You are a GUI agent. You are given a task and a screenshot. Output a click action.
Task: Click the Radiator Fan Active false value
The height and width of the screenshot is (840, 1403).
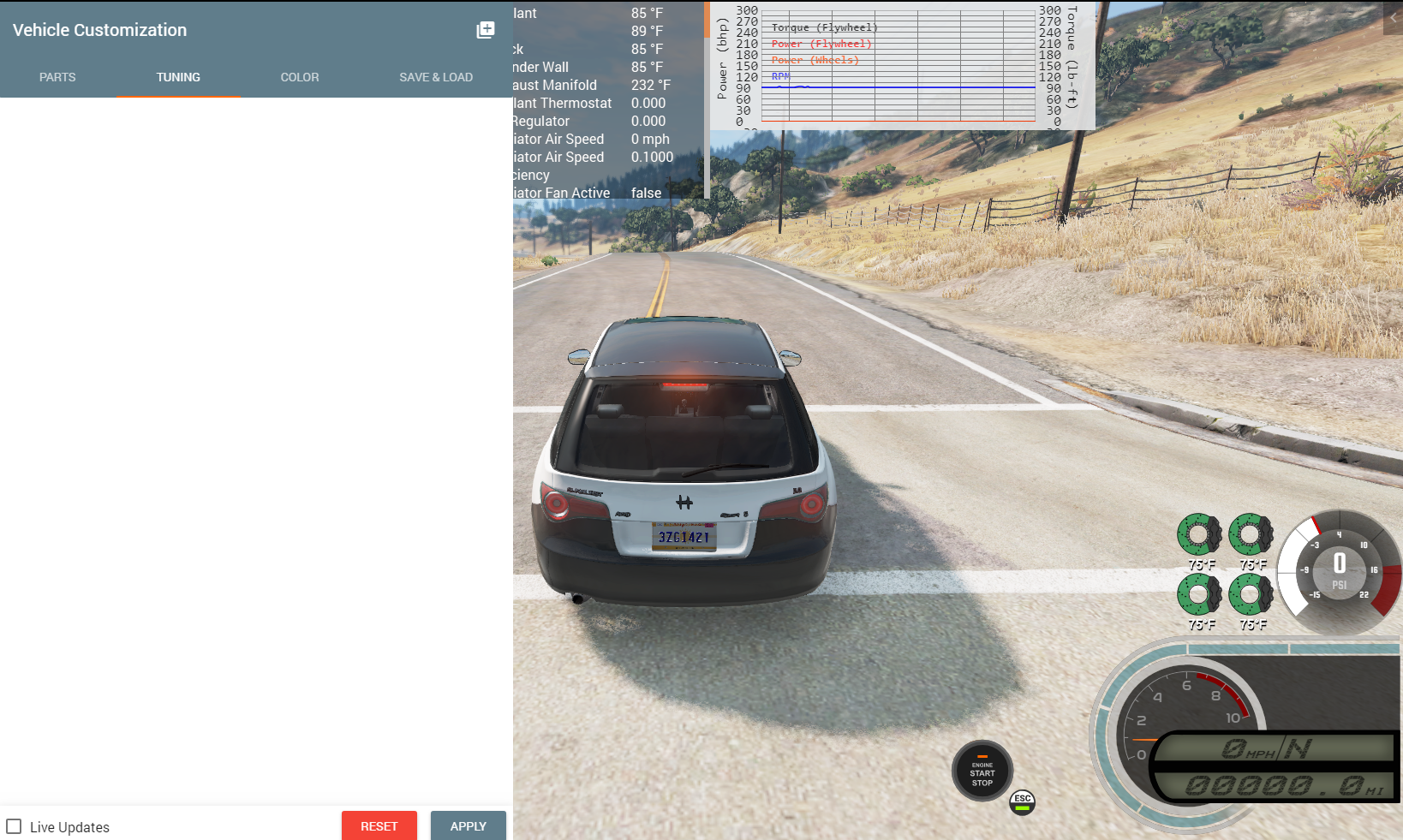pyautogui.click(x=647, y=193)
